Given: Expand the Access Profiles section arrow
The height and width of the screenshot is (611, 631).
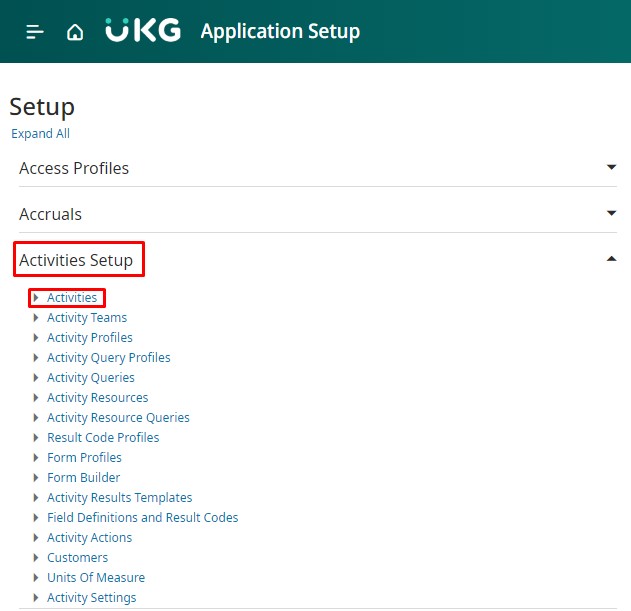Looking at the screenshot, I should [611, 168].
